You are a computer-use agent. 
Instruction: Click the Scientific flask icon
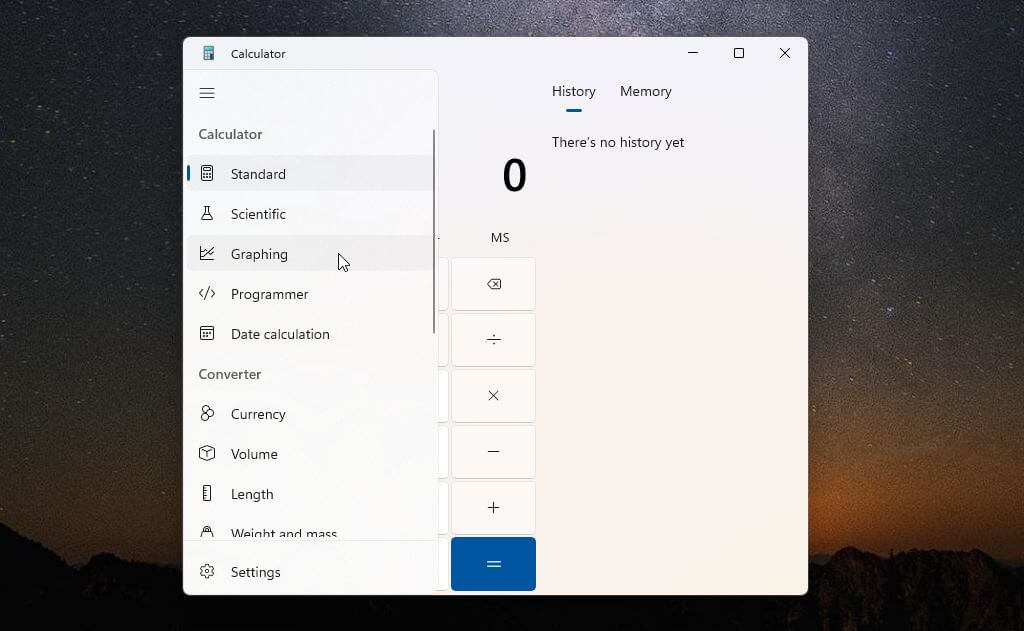click(207, 213)
